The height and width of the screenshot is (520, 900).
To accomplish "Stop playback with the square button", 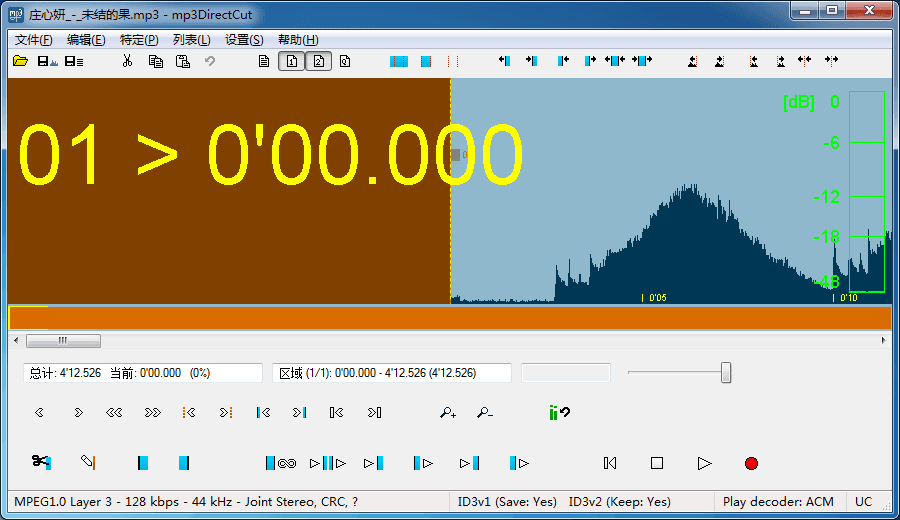I will [x=657, y=463].
